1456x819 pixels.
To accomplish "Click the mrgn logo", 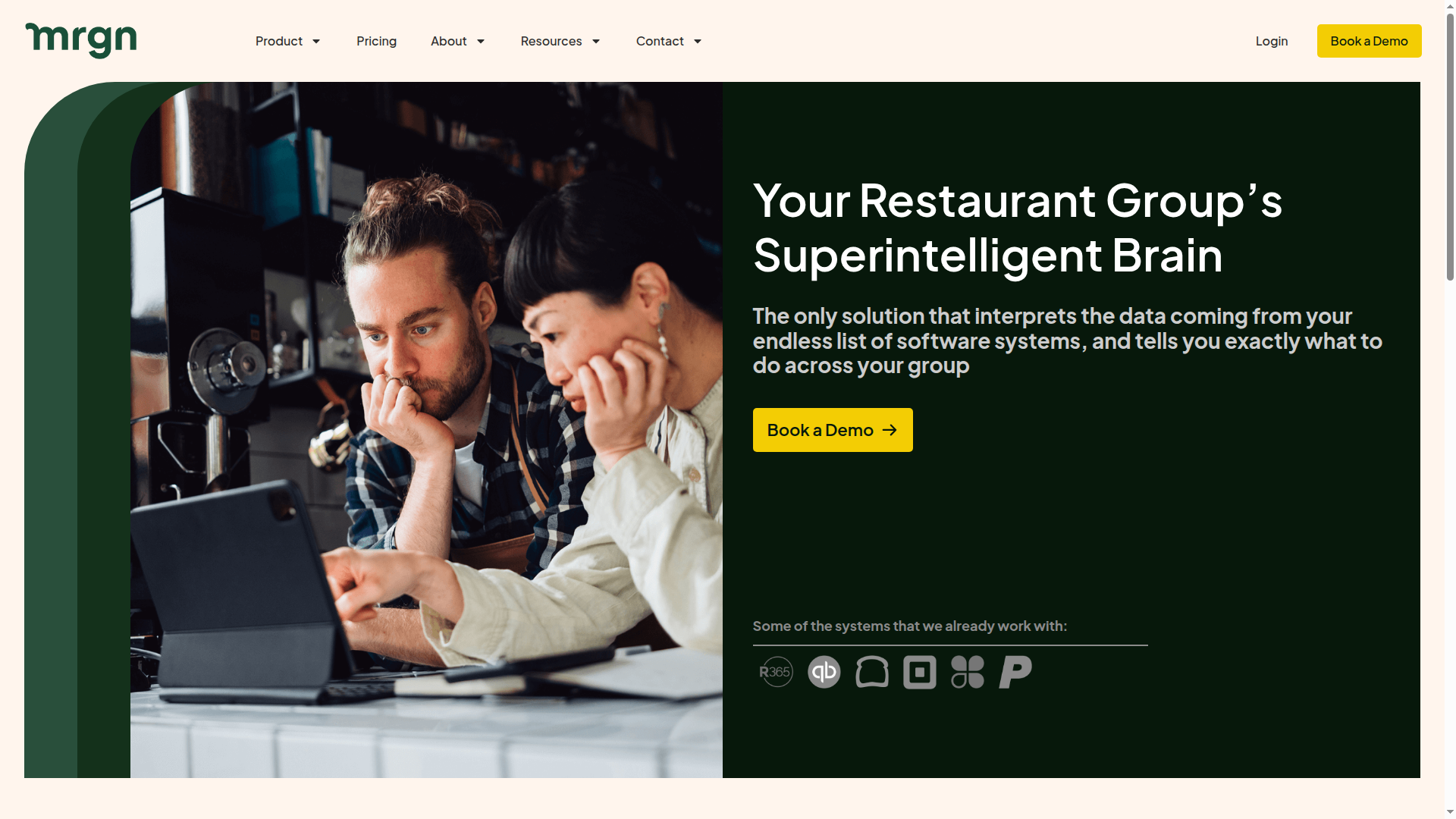I will (81, 40).
